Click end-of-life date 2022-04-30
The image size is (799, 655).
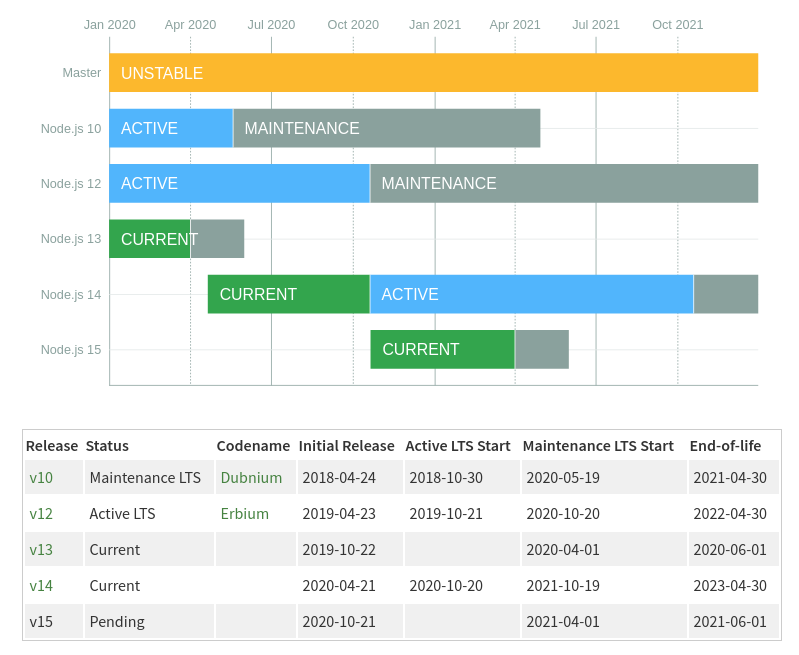click(x=730, y=514)
